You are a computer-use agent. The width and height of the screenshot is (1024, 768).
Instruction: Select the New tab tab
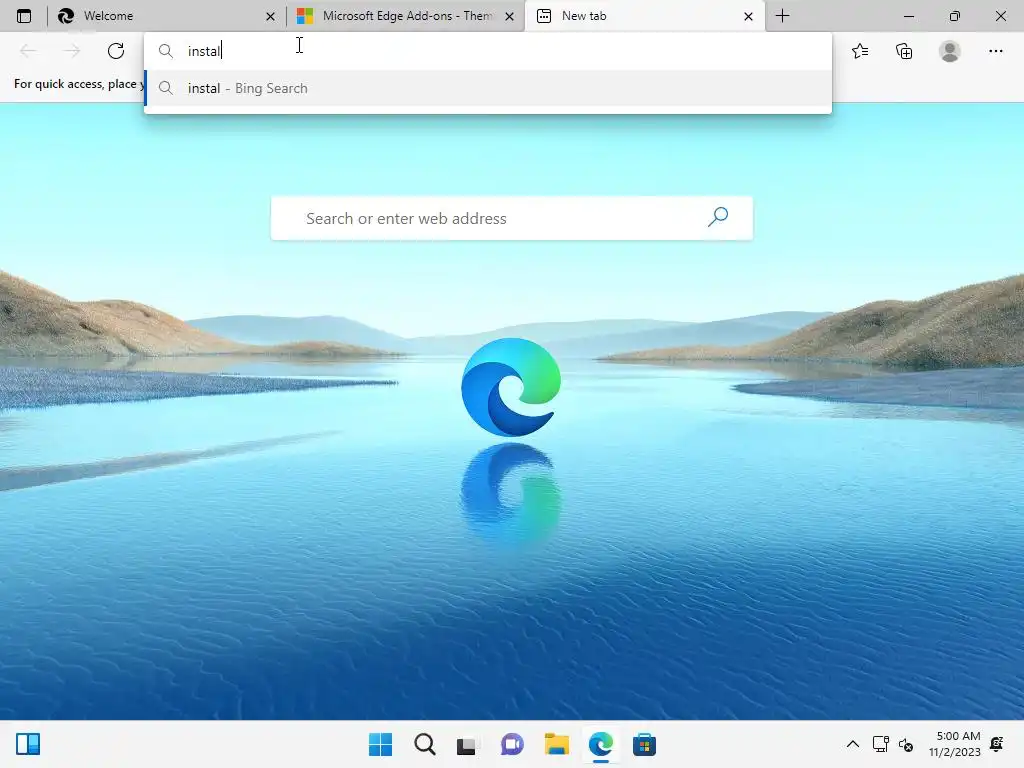coord(644,16)
